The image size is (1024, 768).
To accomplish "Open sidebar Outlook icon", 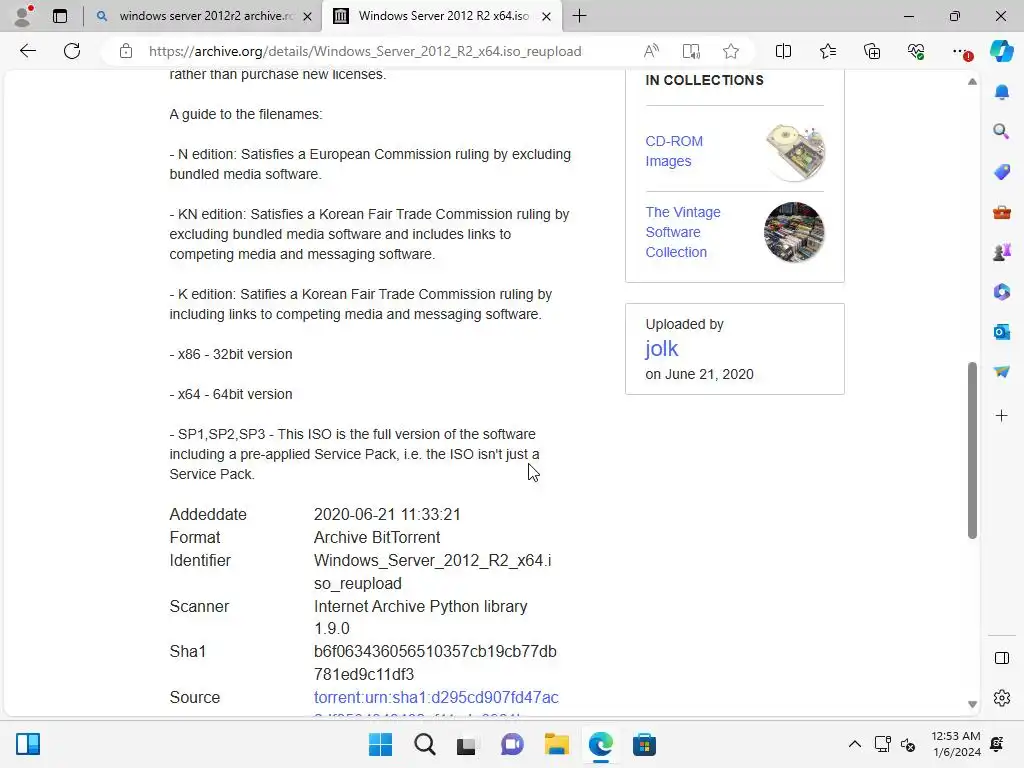I will (x=1002, y=332).
